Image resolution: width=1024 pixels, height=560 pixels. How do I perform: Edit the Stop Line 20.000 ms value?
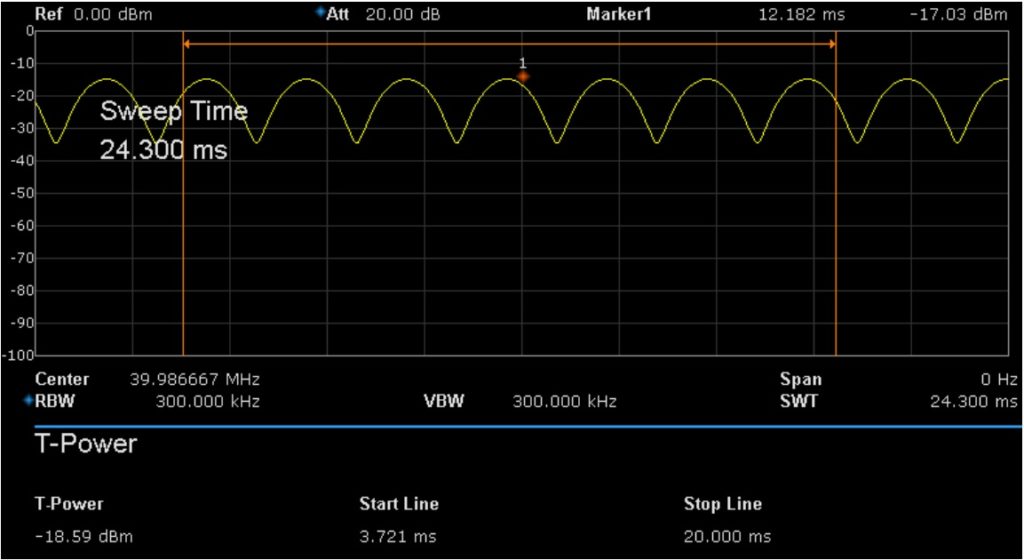[x=727, y=537]
